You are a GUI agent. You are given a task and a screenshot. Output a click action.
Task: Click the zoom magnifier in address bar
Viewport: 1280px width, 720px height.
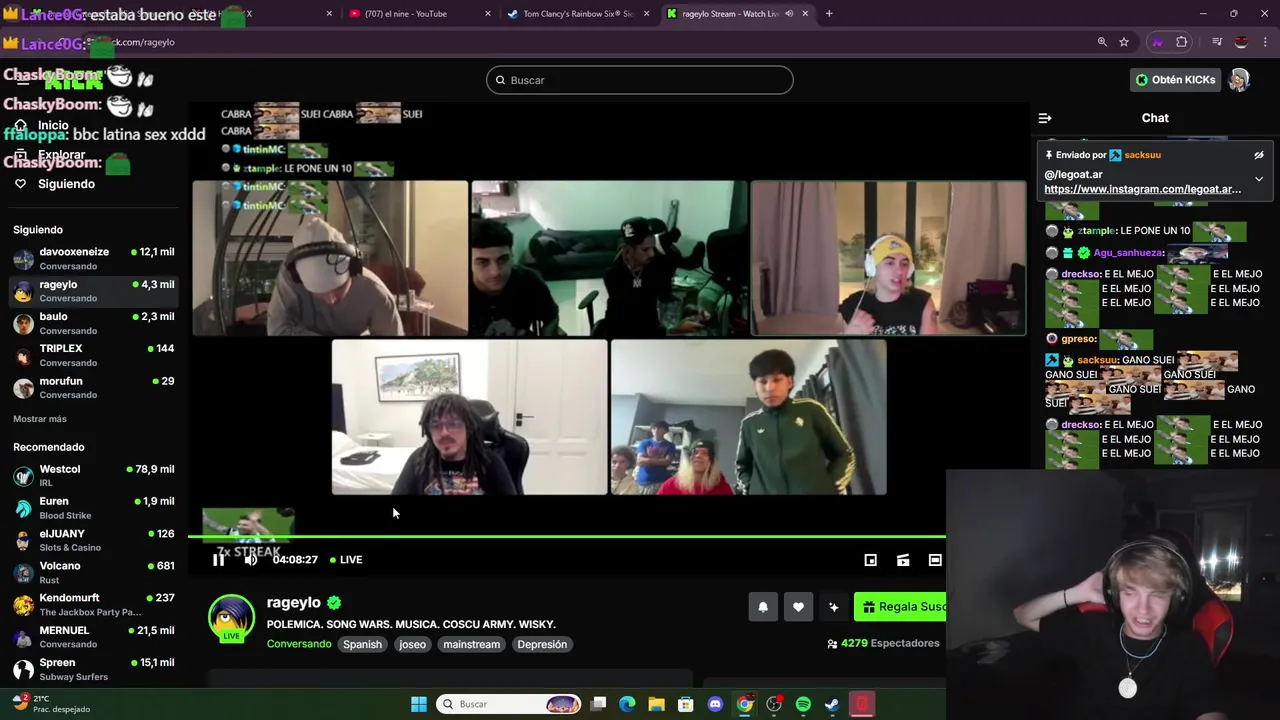(x=1102, y=42)
